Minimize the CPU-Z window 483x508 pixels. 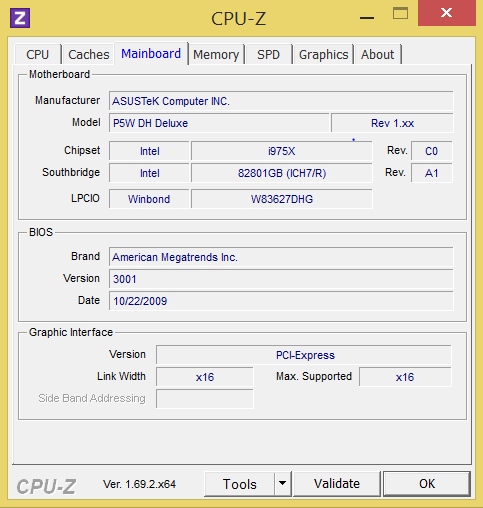tap(367, 16)
